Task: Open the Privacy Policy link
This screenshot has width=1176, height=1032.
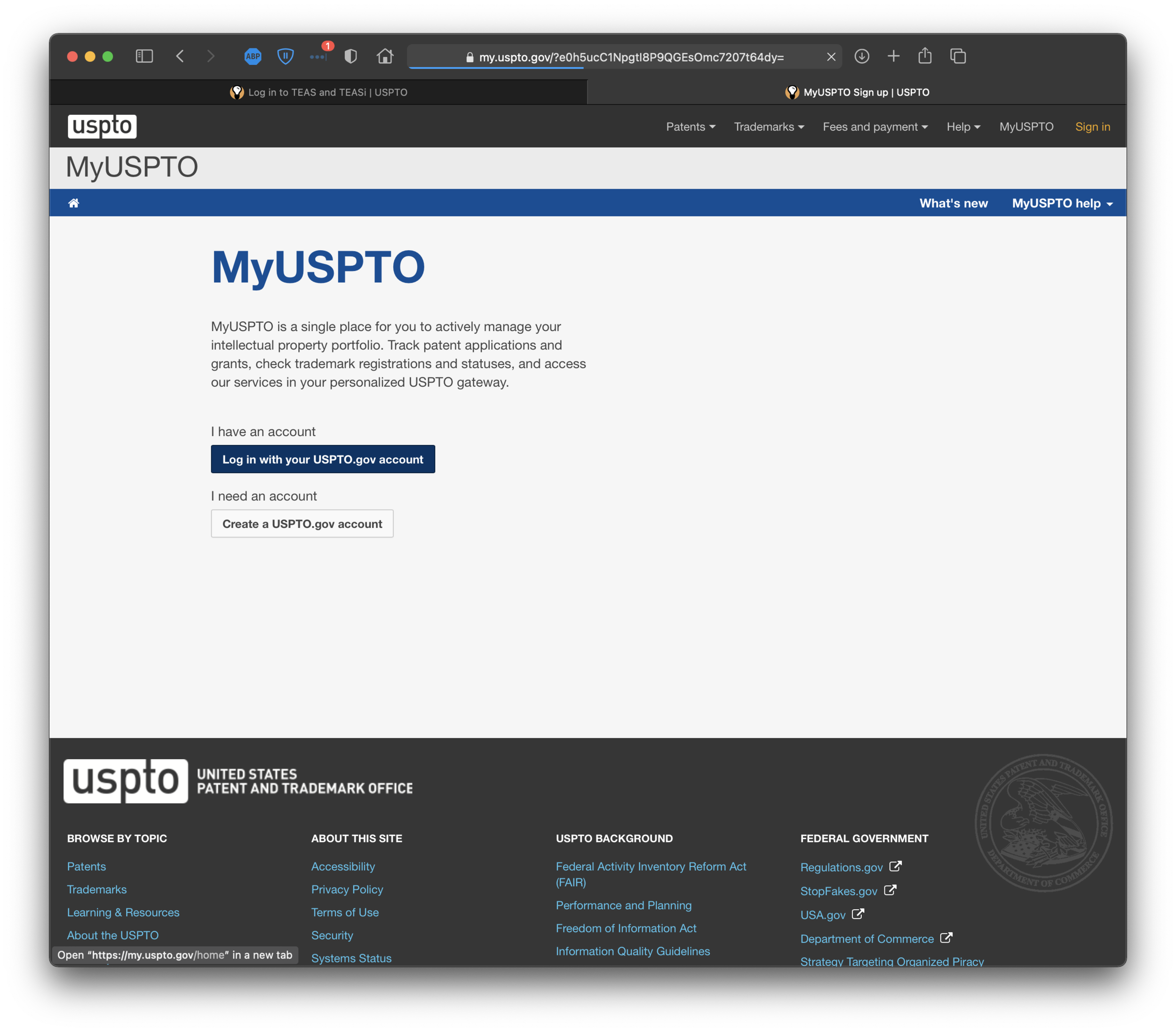Action: (x=347, y=889)
